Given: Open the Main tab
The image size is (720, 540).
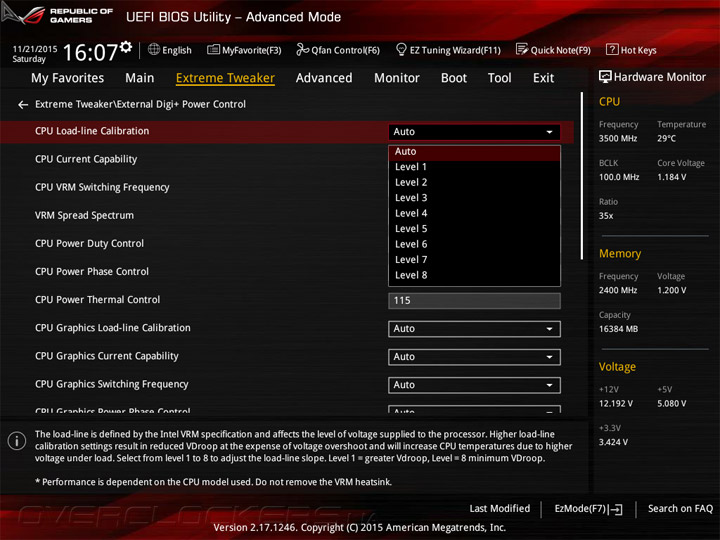Looking at the screenshot, I should (140, 78).
